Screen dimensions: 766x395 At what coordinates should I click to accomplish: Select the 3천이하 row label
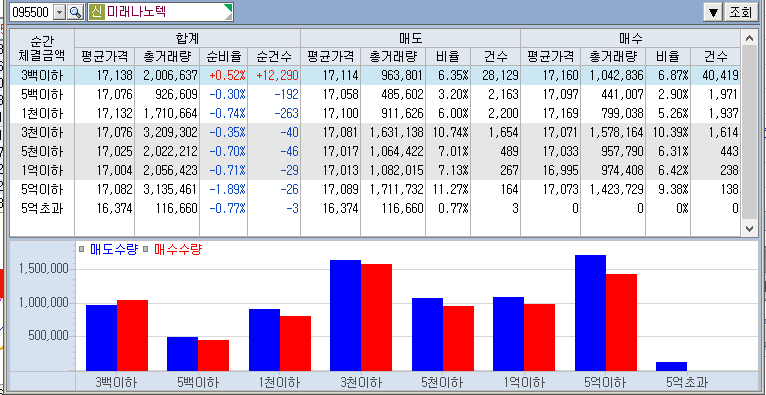point(42,133)
